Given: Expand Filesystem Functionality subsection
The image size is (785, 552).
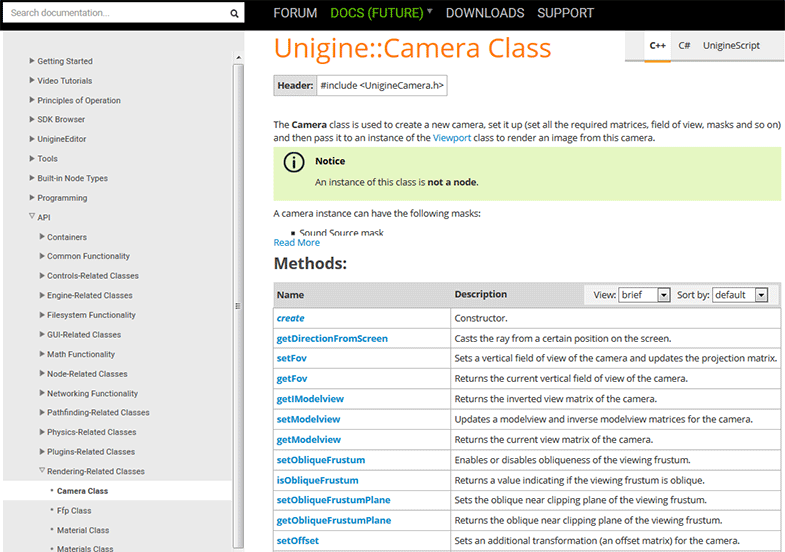Looking at the screenshot, I should pos(42,314).
